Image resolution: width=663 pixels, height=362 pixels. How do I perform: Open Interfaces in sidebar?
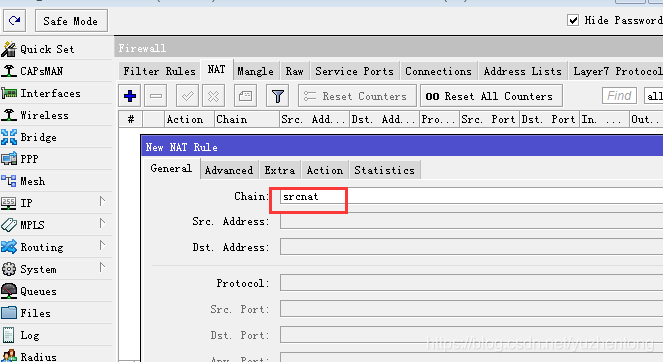(41, 93)
